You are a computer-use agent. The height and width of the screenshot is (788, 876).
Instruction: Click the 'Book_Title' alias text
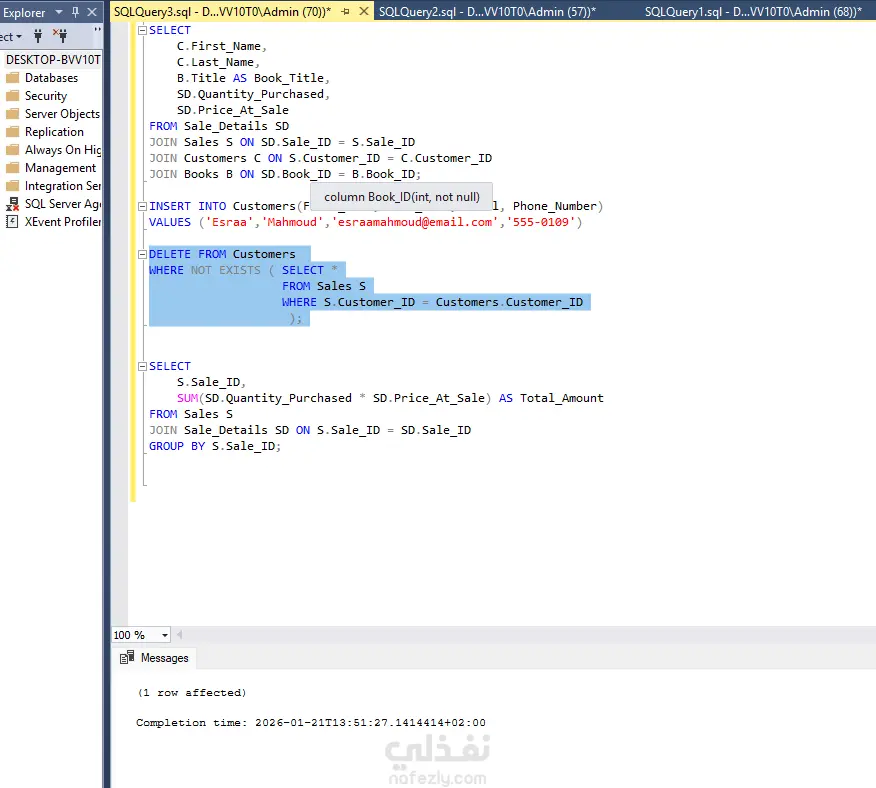(289, 78)
